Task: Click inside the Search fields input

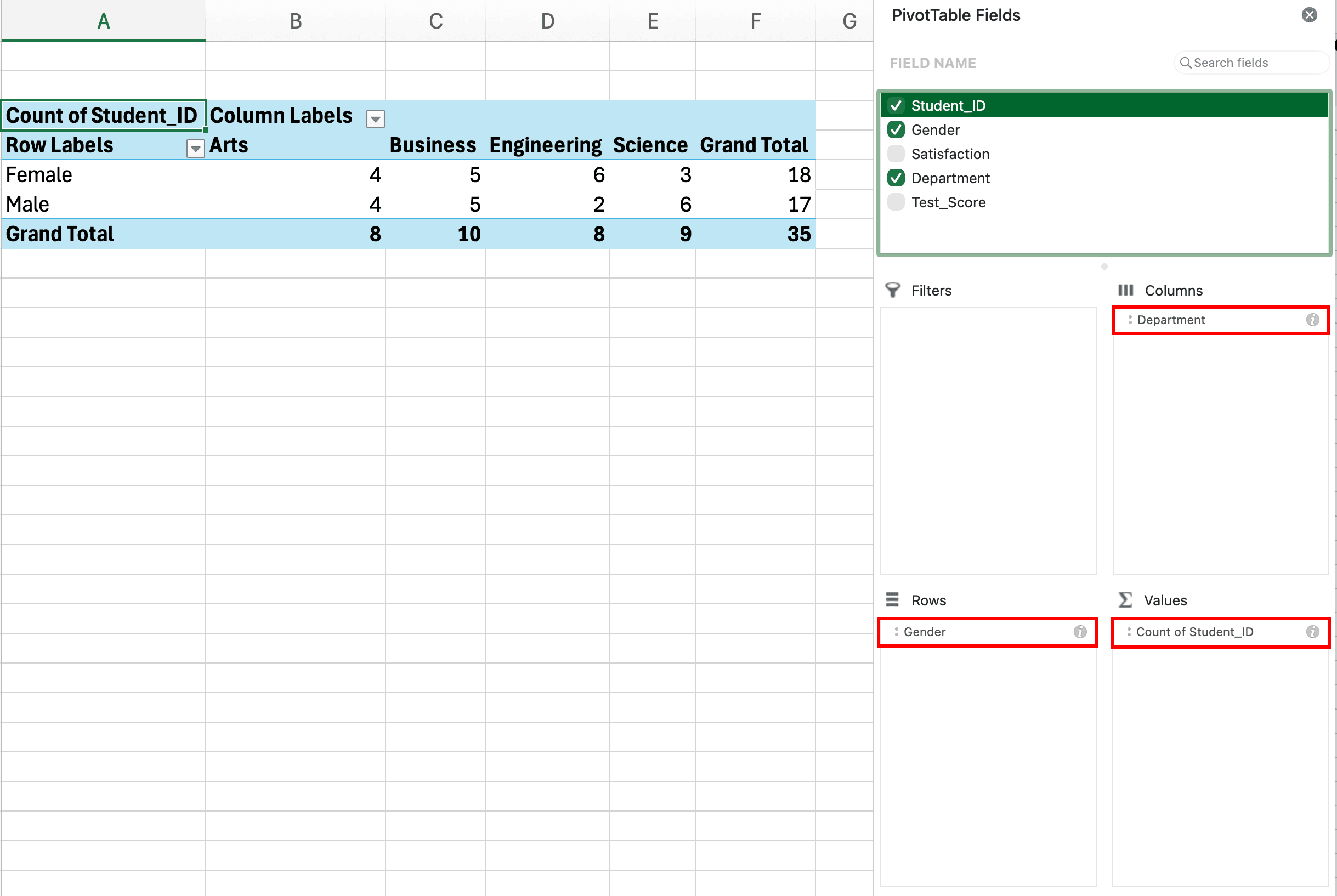Action: tap(1251, 63)
